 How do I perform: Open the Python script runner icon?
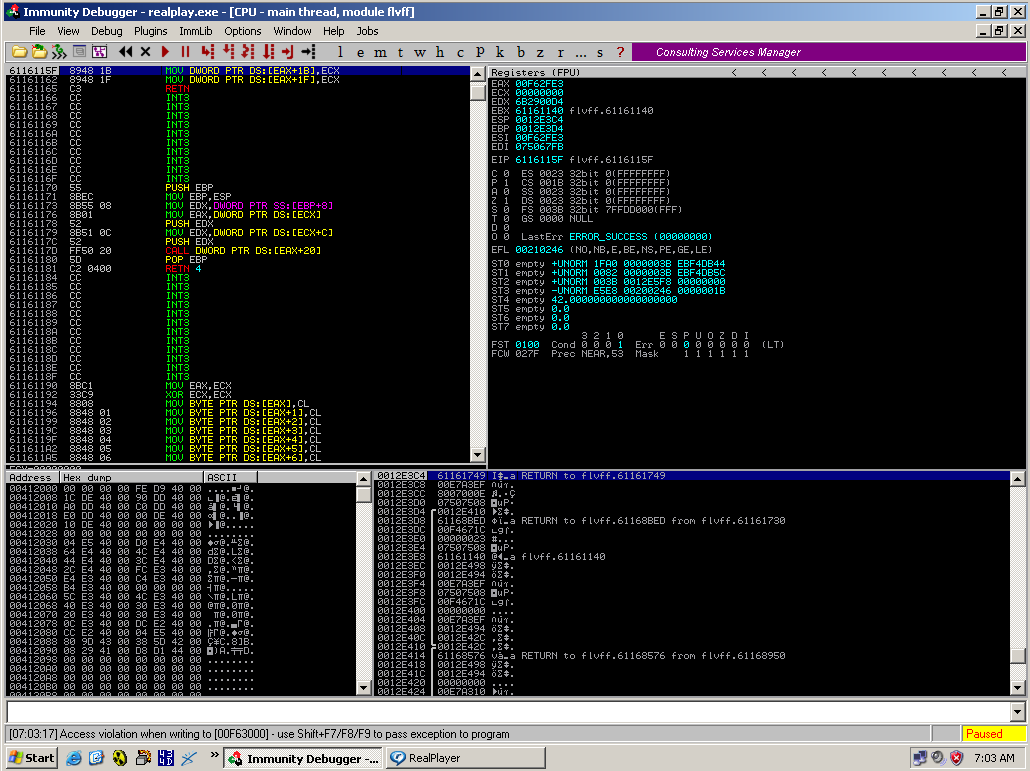[59, 52]
